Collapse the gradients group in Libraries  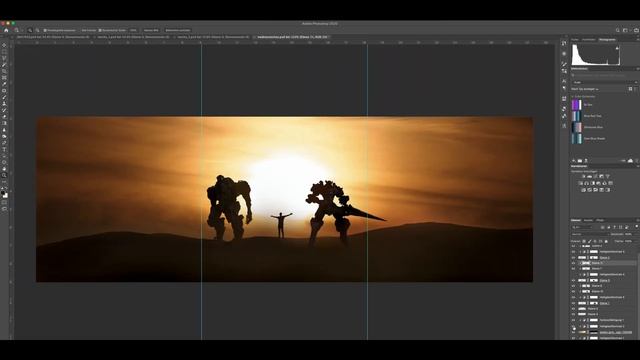(572, 97)
